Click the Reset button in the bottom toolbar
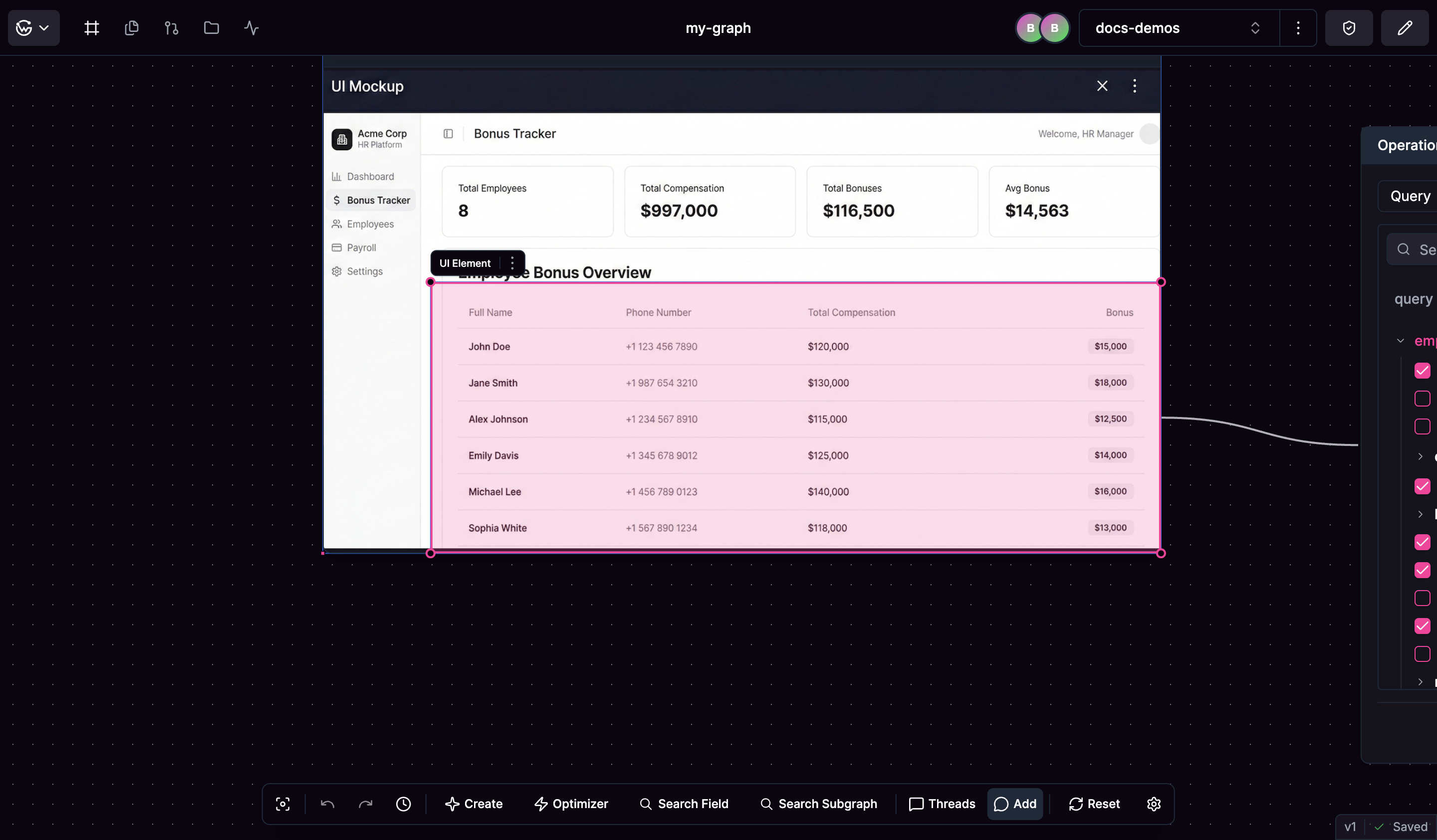Image resolution: width=1437 pixels, height=840 pixels. pos(1094,804)
